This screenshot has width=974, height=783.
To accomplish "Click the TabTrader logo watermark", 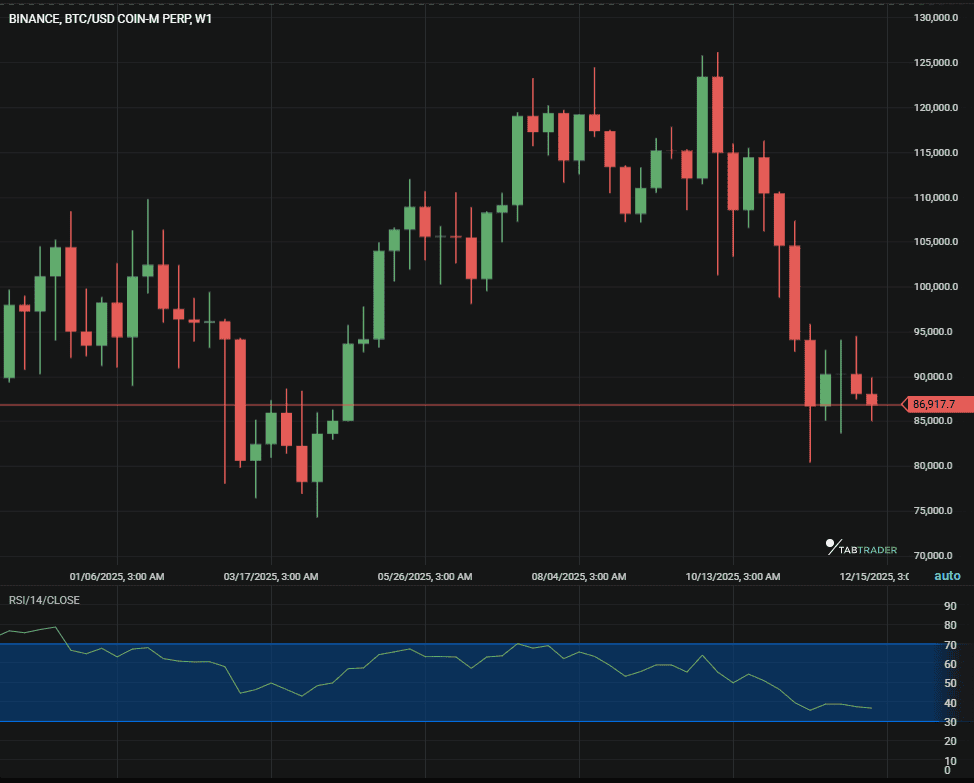I will [x=862, y=547].
